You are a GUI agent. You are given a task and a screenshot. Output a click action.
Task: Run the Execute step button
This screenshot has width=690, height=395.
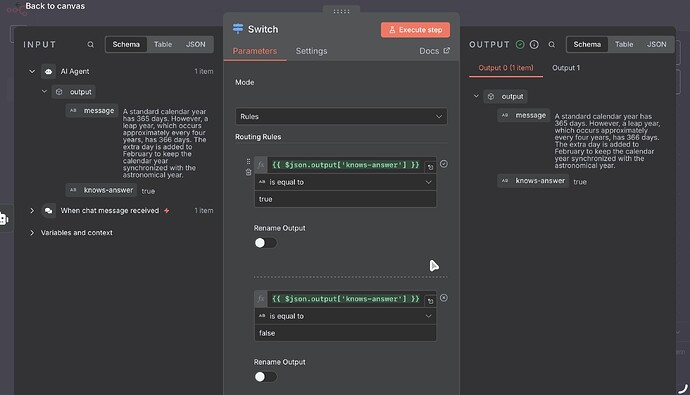point(415,30)
